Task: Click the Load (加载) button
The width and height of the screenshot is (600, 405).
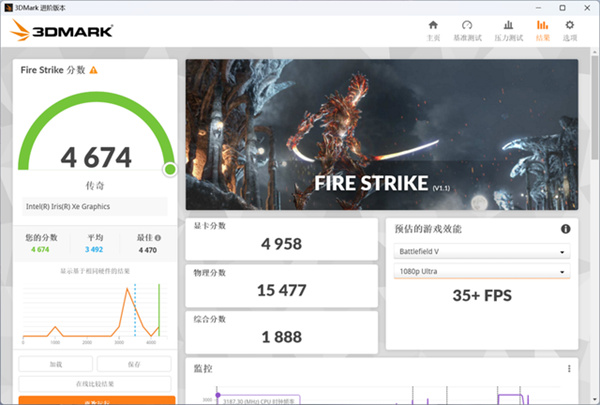Action: click(x=55, y=364)
